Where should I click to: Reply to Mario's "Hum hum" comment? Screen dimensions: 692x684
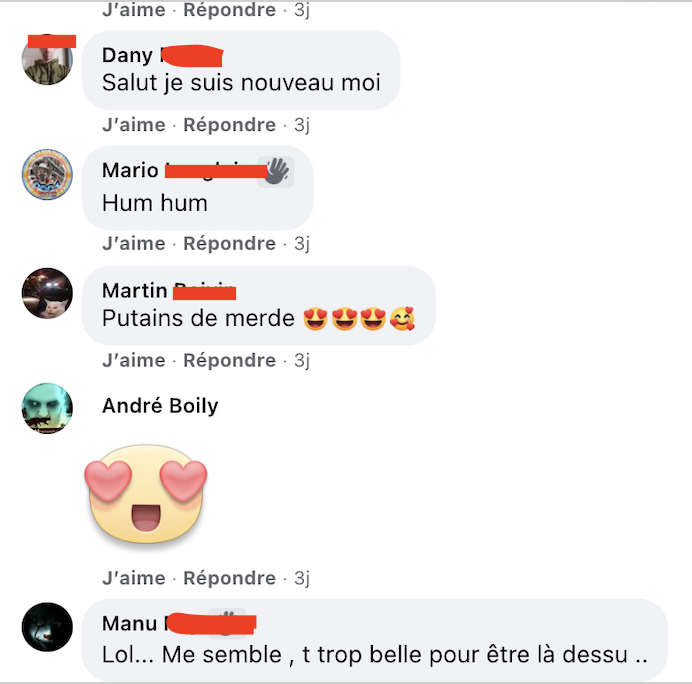point(229,244)
